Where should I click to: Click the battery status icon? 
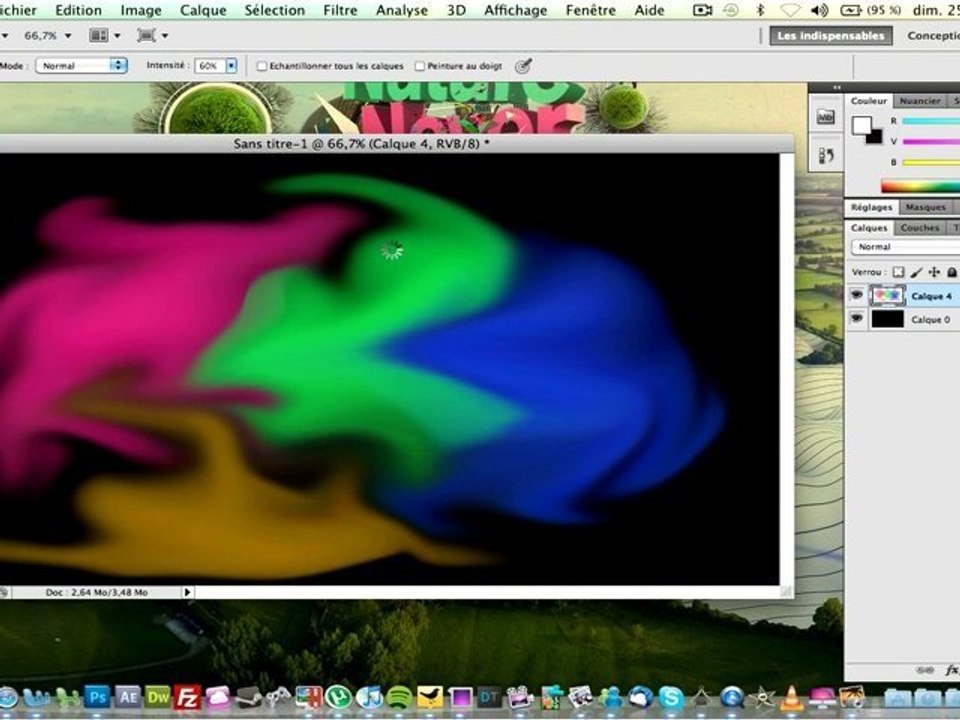[850, 10]
